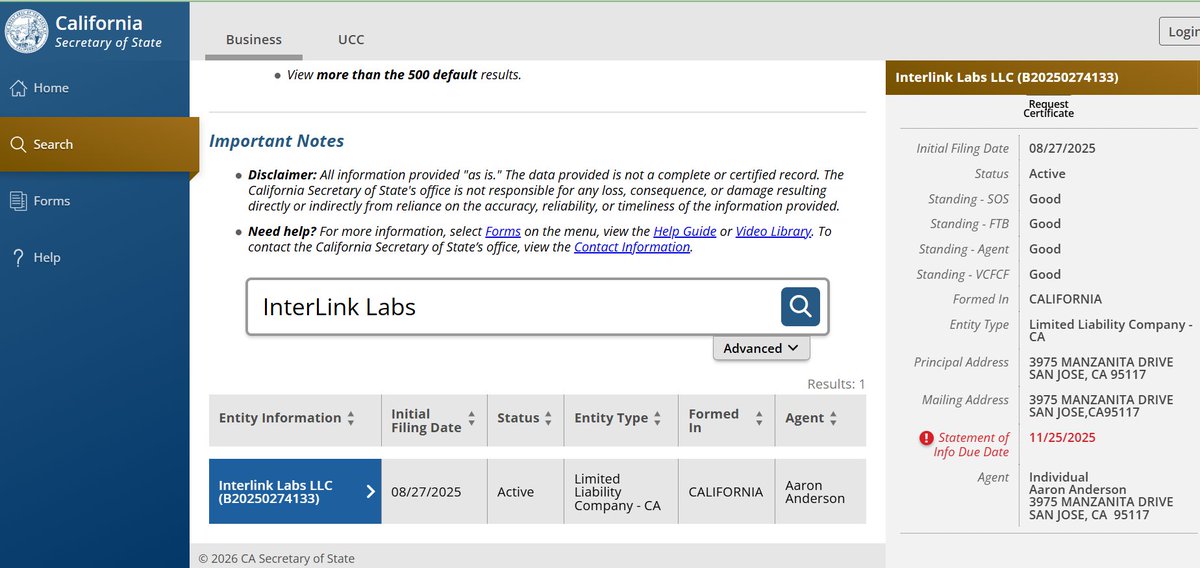Click Initial Filing Date value in detail panel

click(x=1062, y=148)
